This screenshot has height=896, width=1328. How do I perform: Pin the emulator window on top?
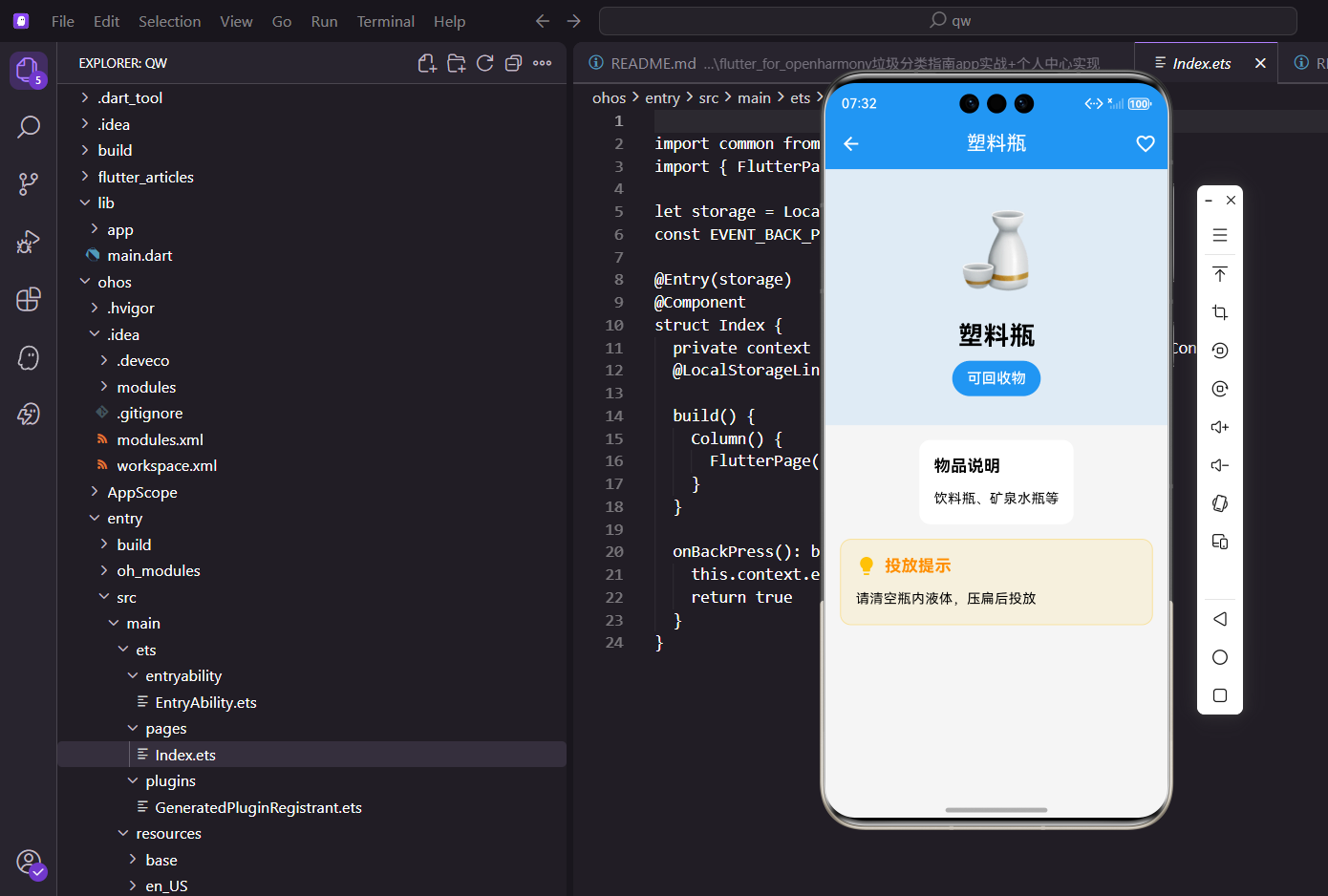click(1220, 274)
